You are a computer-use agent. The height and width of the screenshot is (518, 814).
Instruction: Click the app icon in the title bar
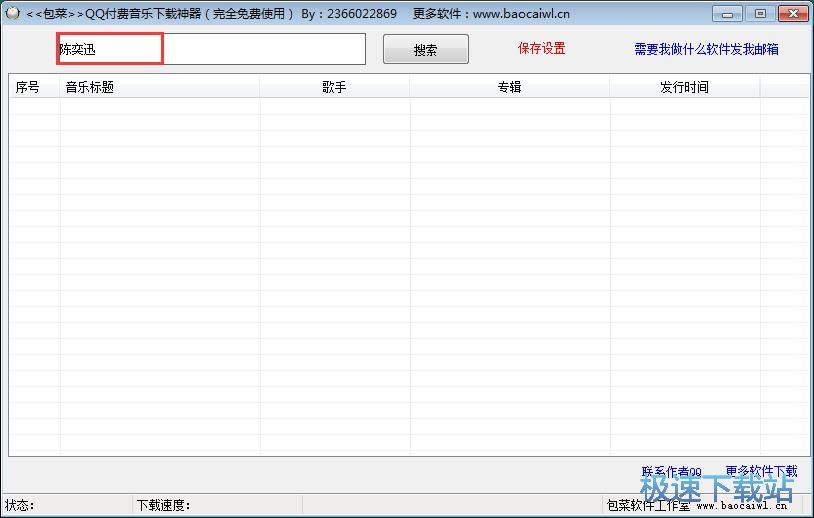[12, 13]
